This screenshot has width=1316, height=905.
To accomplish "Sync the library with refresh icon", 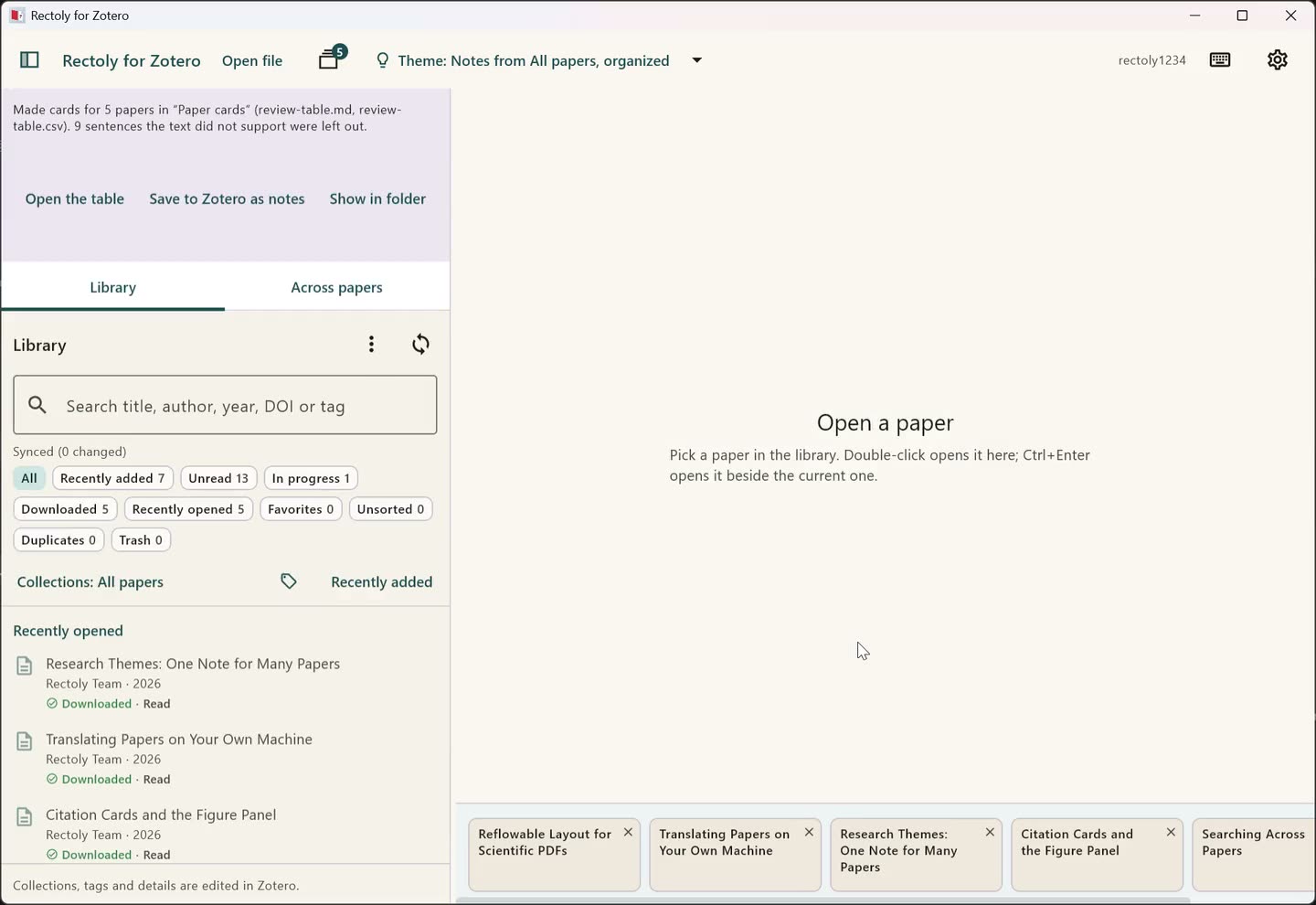I will pos(420,345).
